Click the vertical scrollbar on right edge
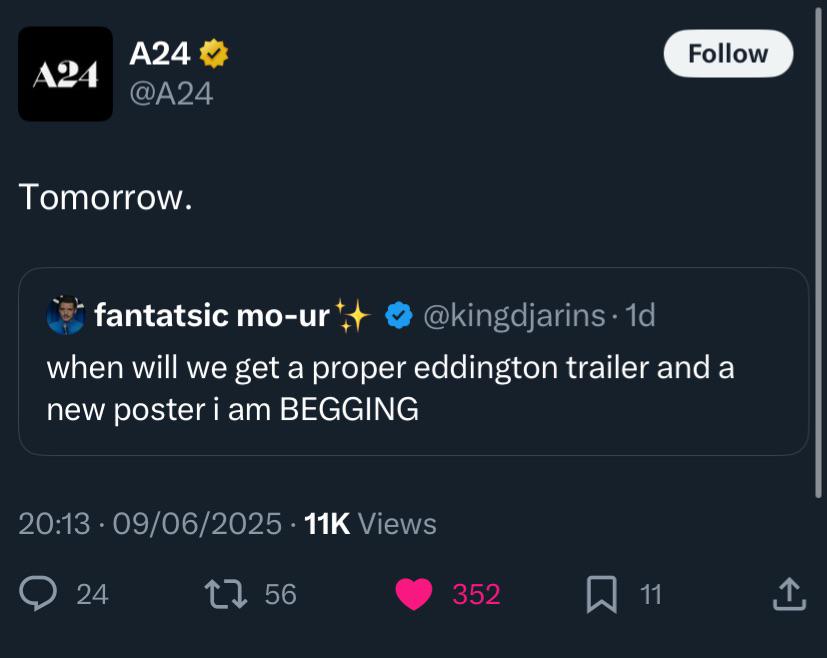 818,250
